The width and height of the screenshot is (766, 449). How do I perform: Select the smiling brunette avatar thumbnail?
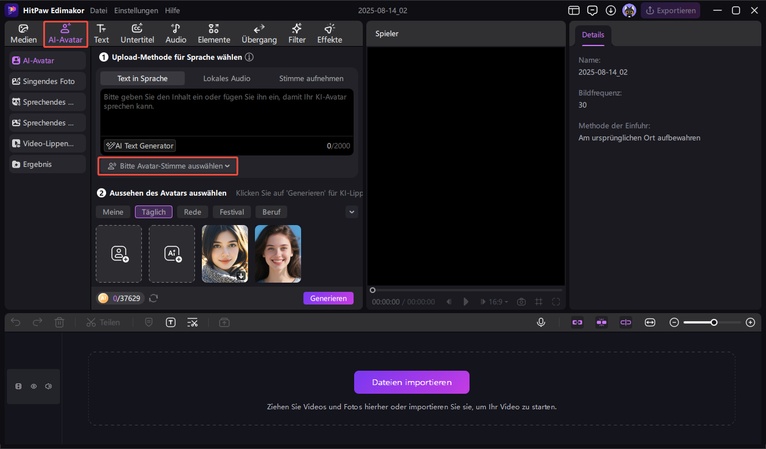click(278, 254)
